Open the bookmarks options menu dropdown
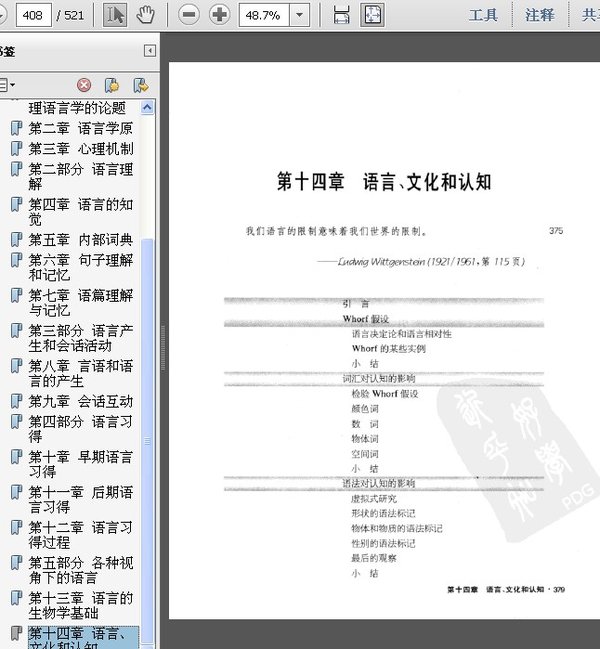 (7, 85)
